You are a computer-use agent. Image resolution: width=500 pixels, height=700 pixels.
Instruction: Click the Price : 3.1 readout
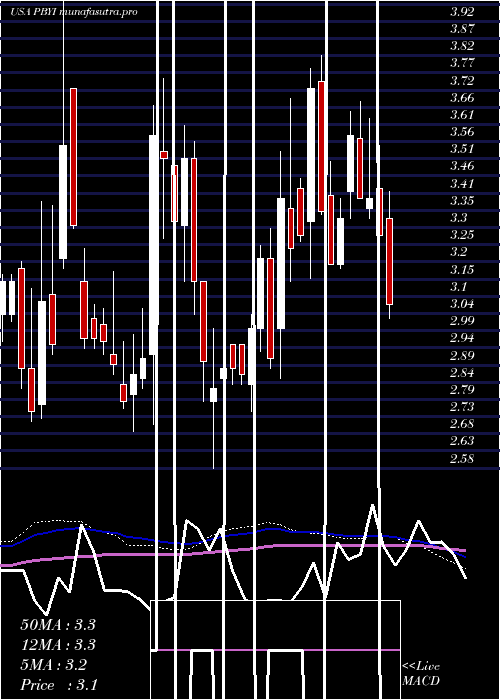(x=59, y=685)
